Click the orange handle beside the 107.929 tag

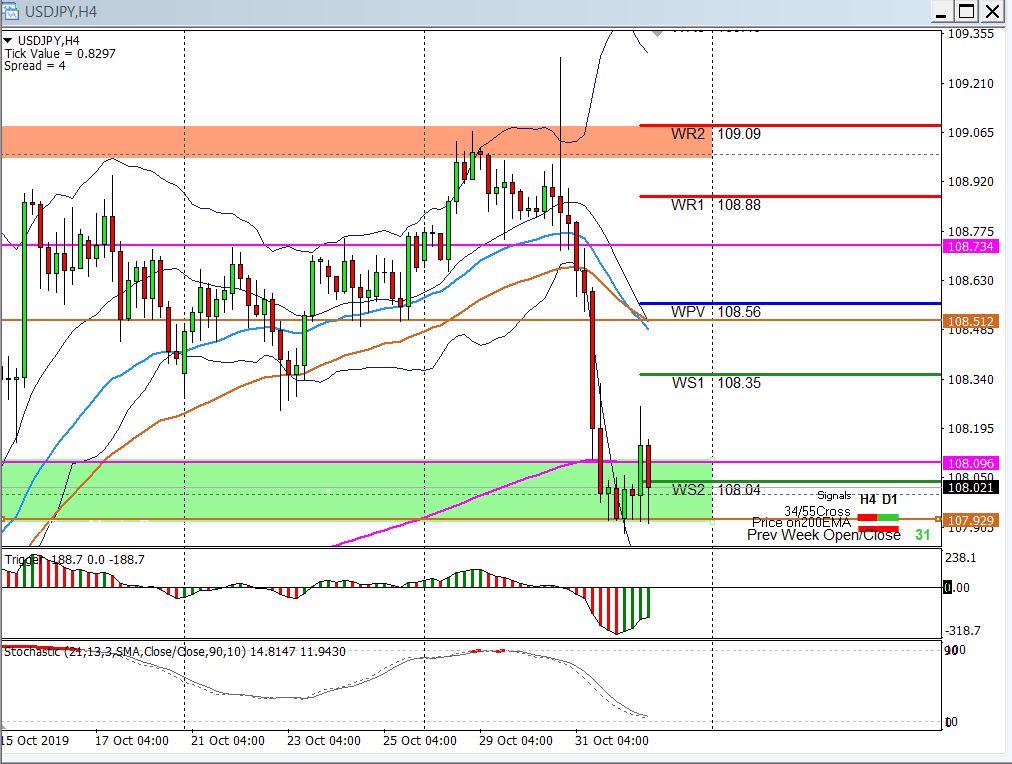point(939,520)
